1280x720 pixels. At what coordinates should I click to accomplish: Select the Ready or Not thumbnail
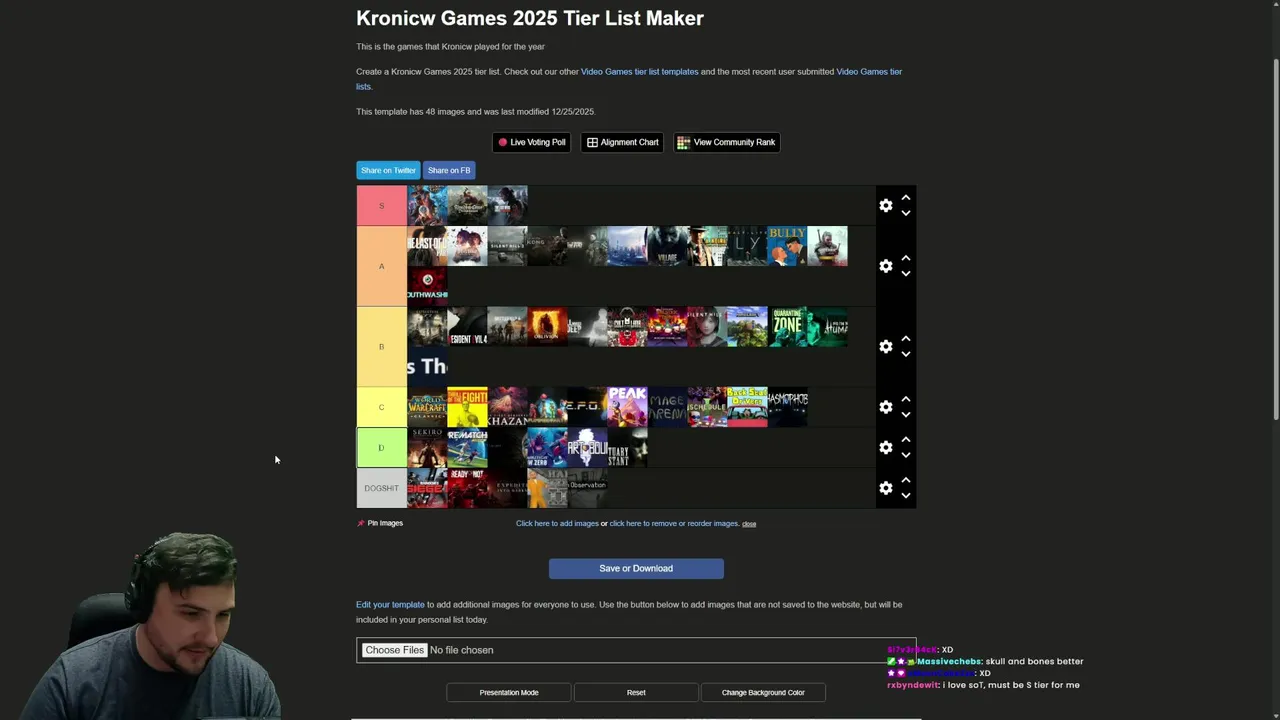click(467, 488)
